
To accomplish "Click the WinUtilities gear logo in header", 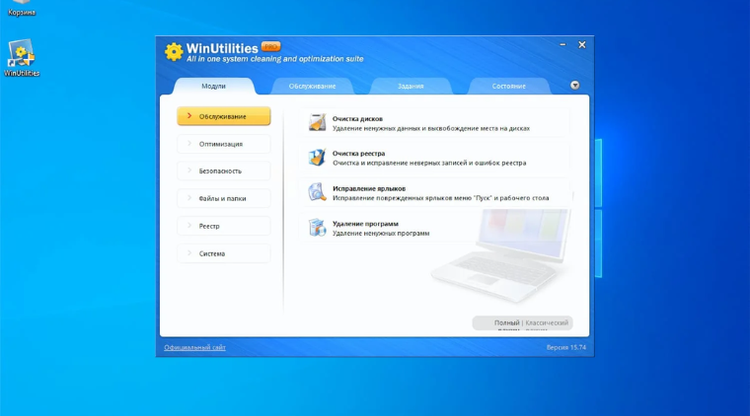I will (x=174, y=52).
